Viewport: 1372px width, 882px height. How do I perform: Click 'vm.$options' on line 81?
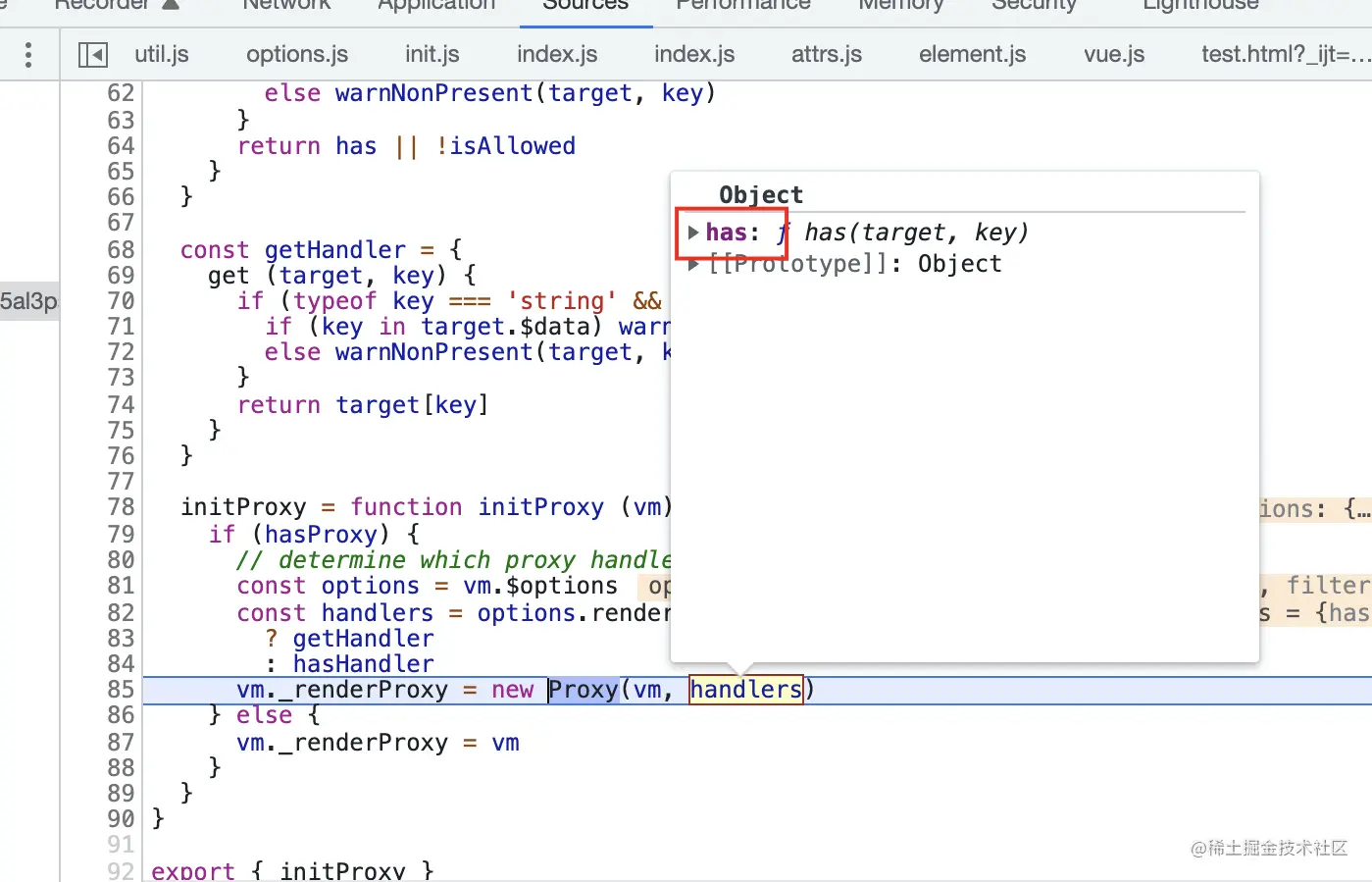pyautogui.click(x=541, y=586)
